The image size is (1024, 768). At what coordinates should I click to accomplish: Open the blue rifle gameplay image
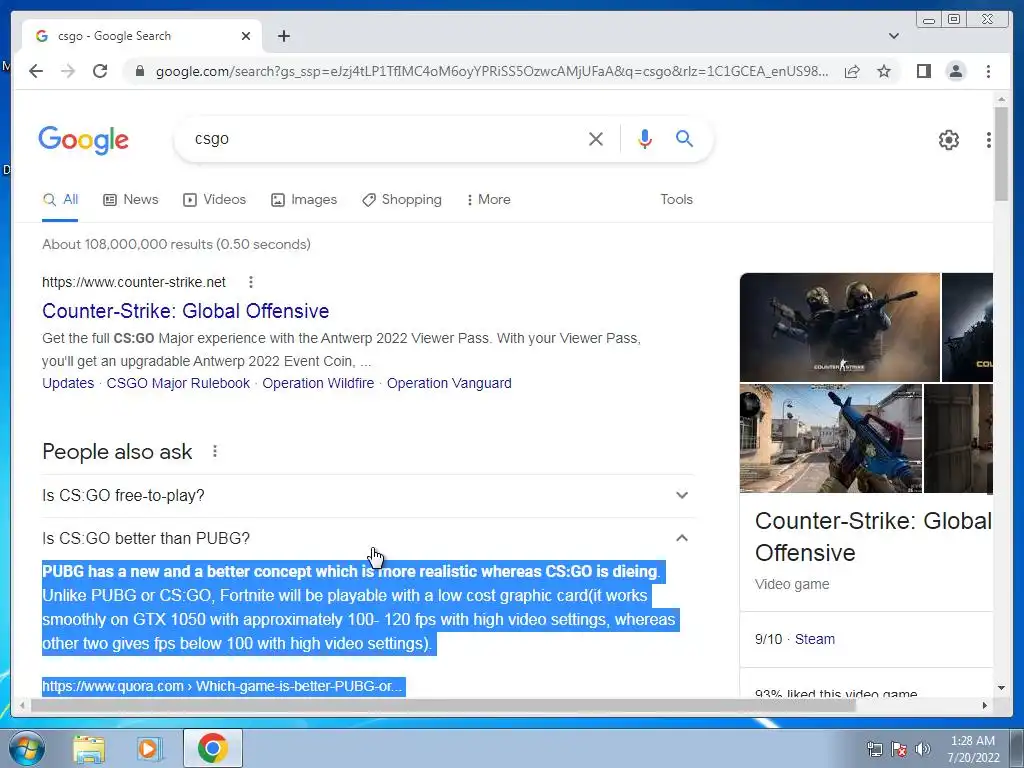(831, 438)
